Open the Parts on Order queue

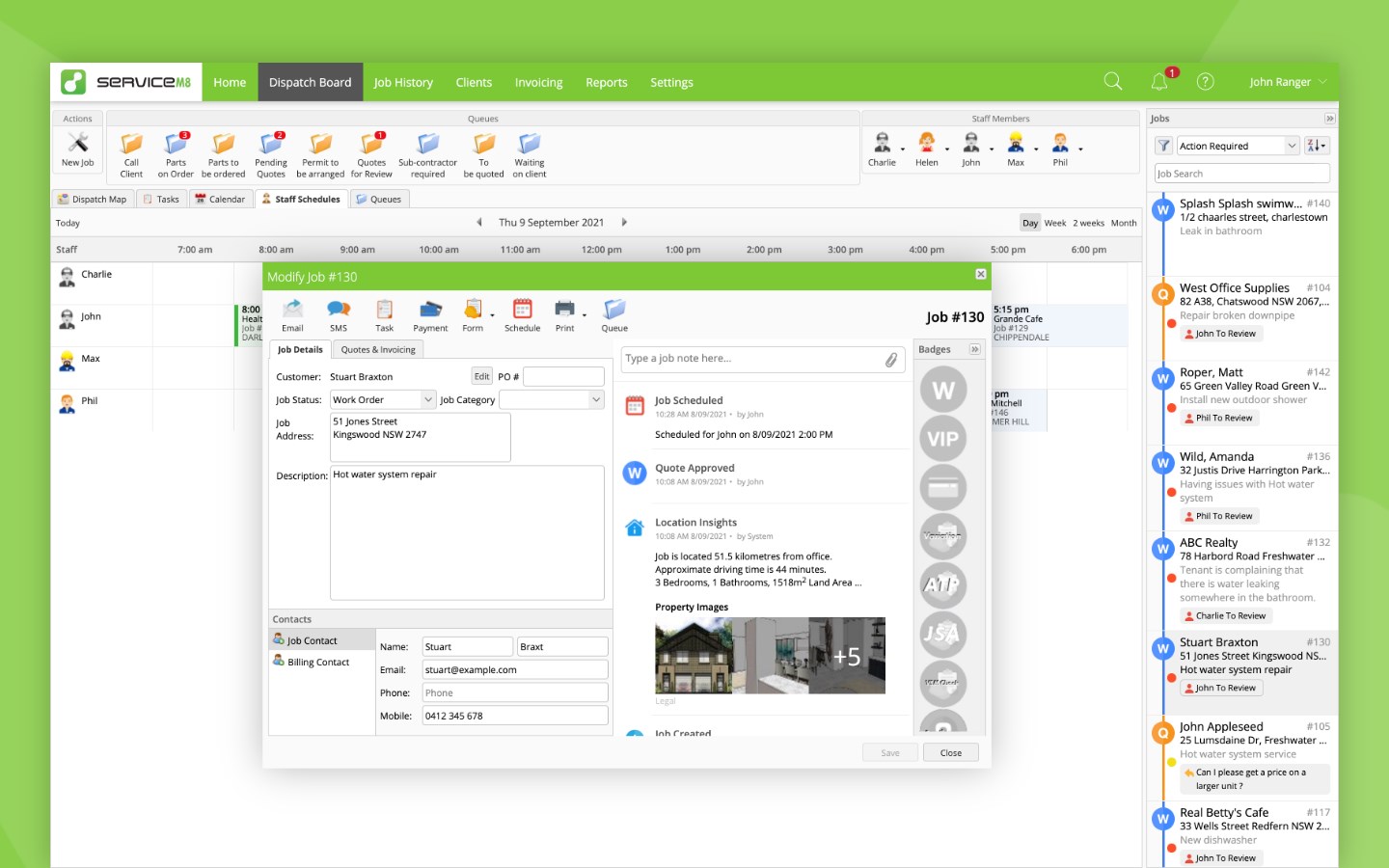[x=176, y=144]
